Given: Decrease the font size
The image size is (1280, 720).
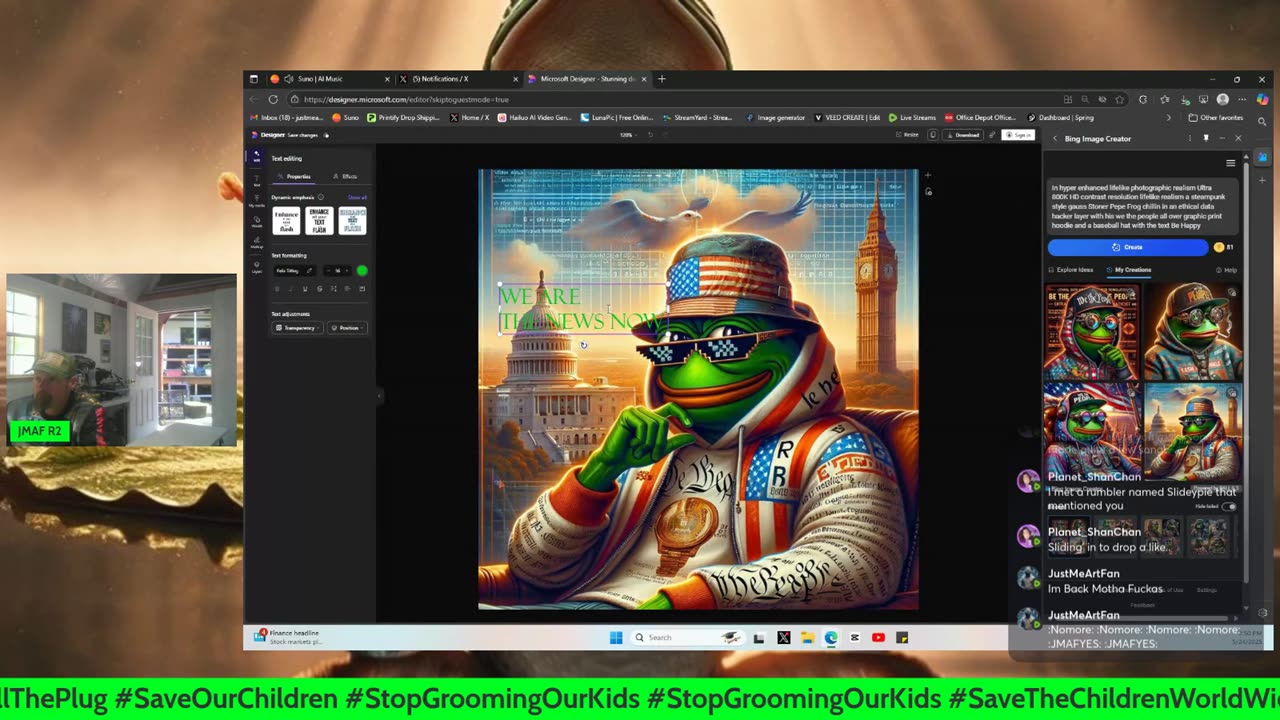Looking at the screenshot, I should [x=328, y=271].
